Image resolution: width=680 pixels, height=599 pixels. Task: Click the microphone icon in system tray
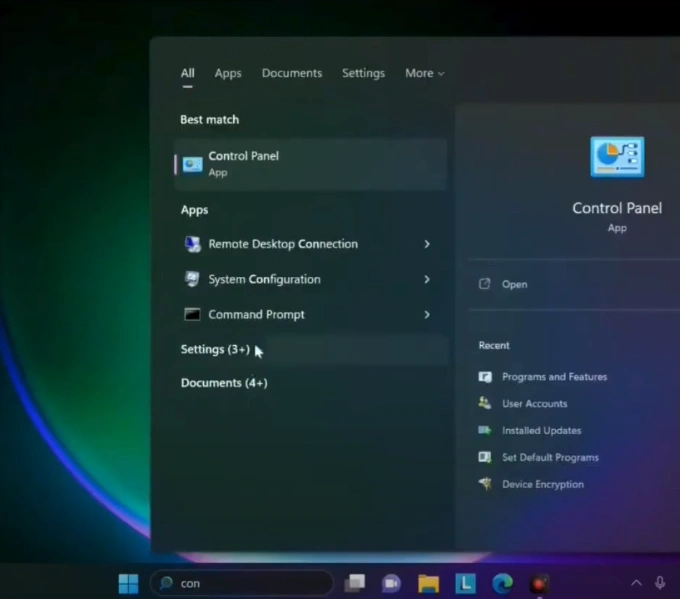tap(660, 583)
